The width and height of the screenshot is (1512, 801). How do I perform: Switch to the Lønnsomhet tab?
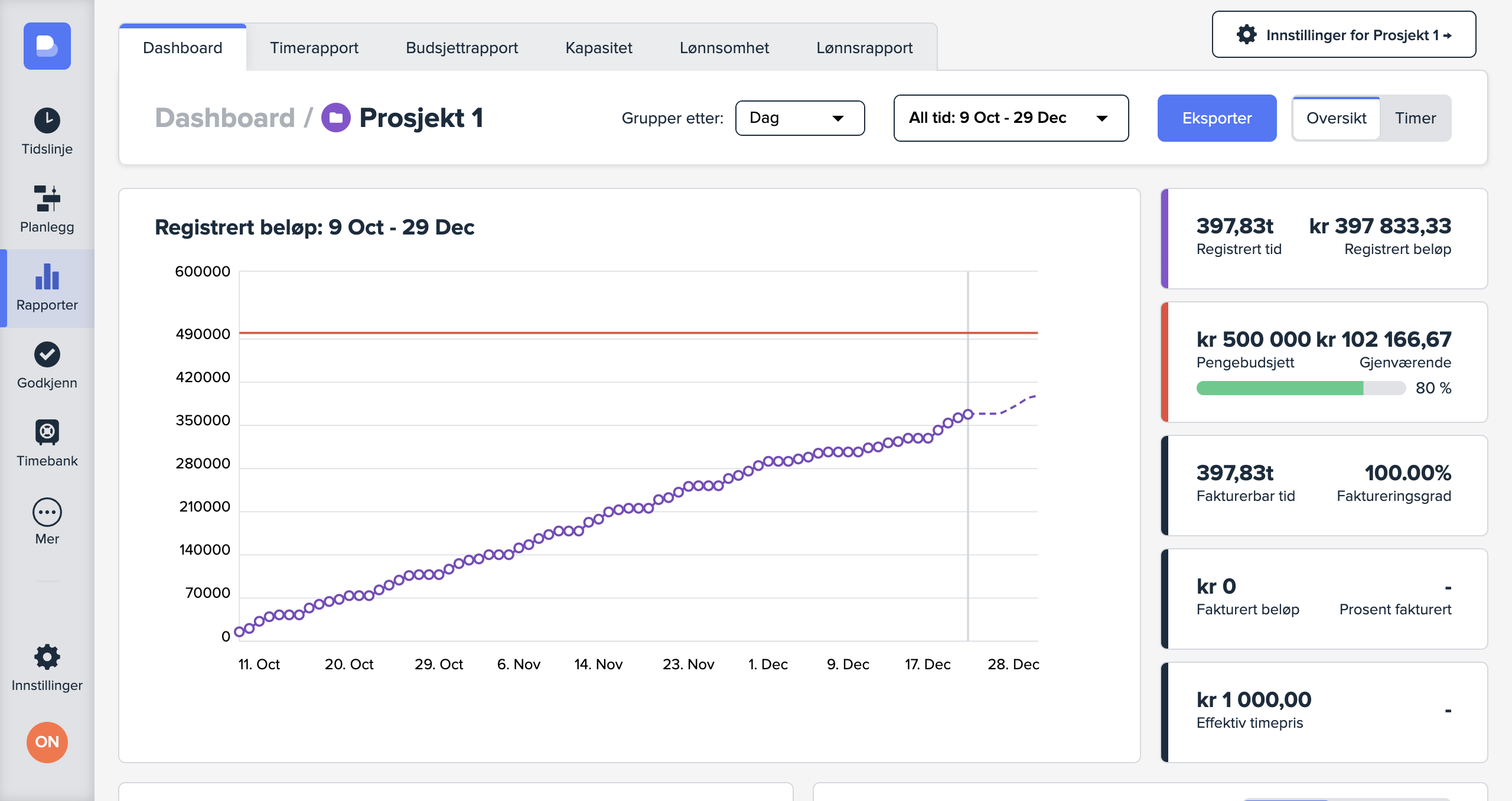coord(724,48)
